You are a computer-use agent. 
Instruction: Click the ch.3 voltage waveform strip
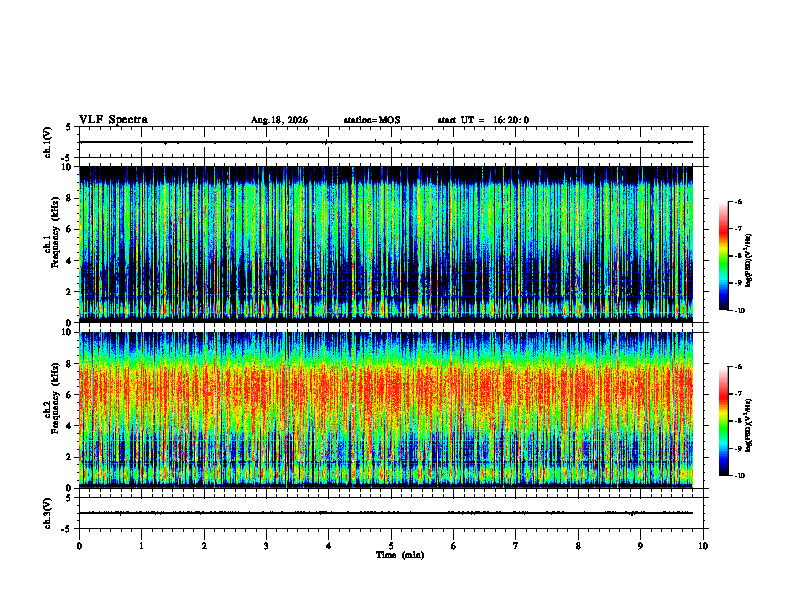(391, 513)
